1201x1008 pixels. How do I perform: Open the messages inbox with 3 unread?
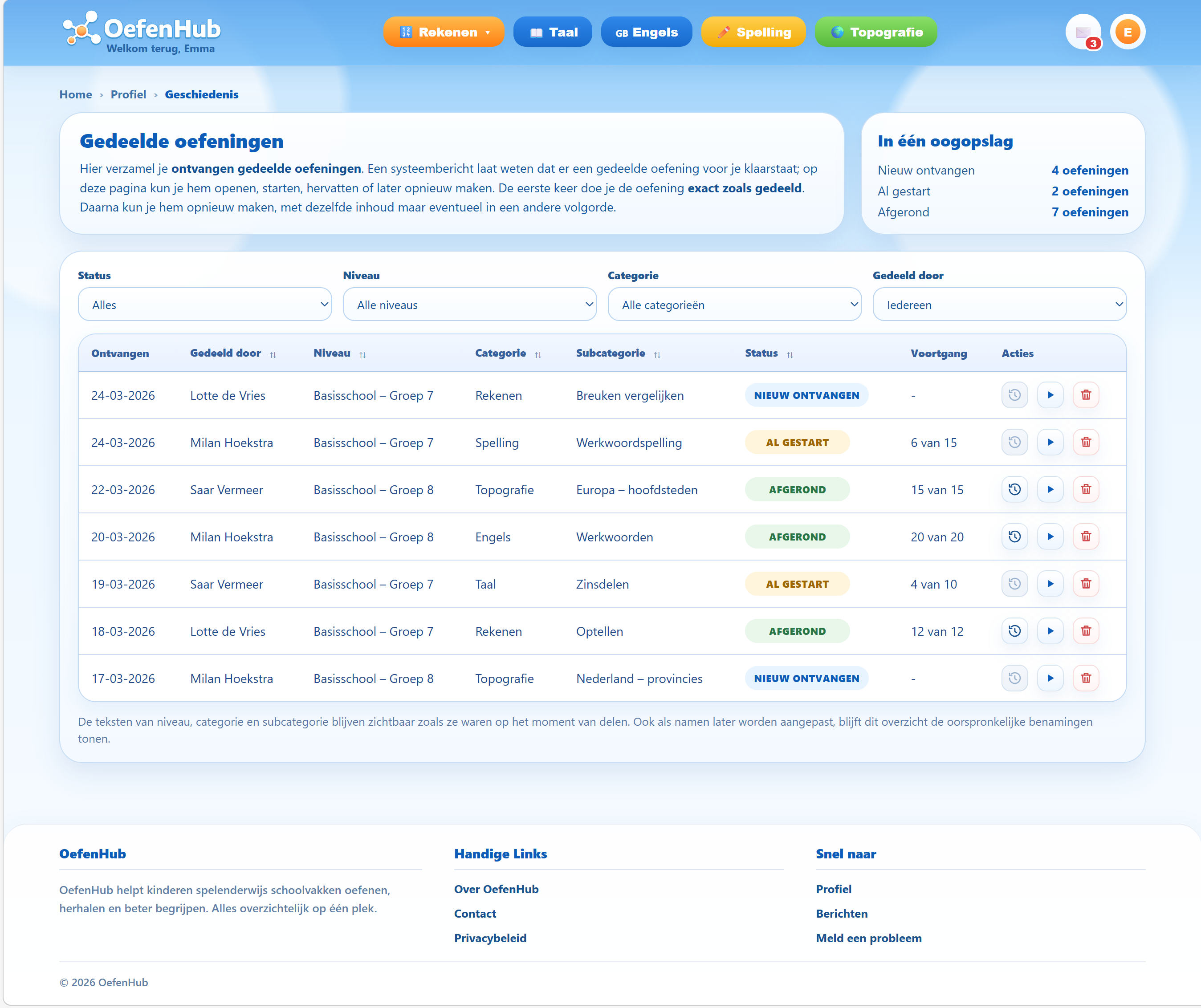1083,32
